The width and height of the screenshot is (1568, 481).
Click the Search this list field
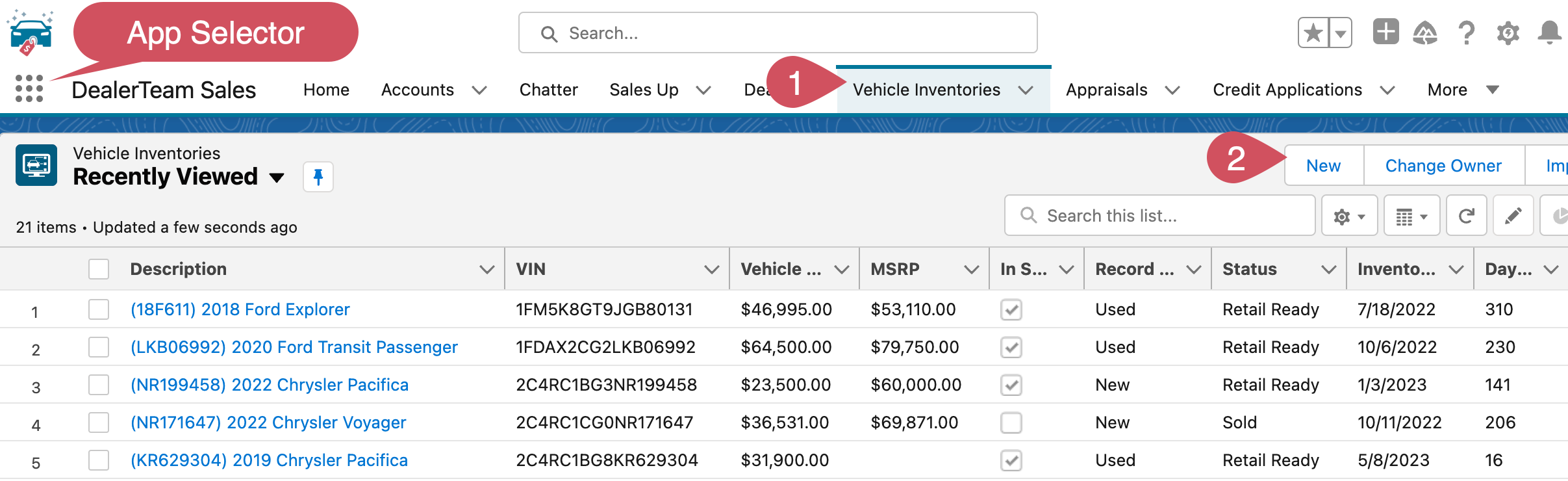point(1159,215)
